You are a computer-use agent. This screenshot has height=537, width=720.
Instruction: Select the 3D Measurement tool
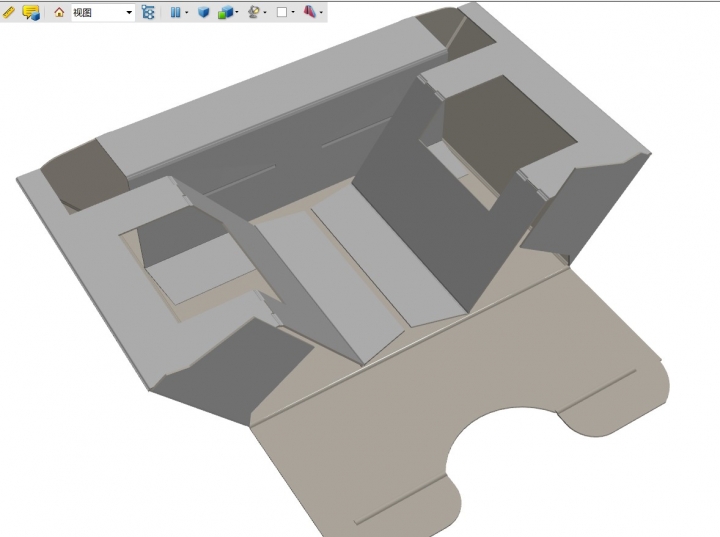tap(9, 12)
